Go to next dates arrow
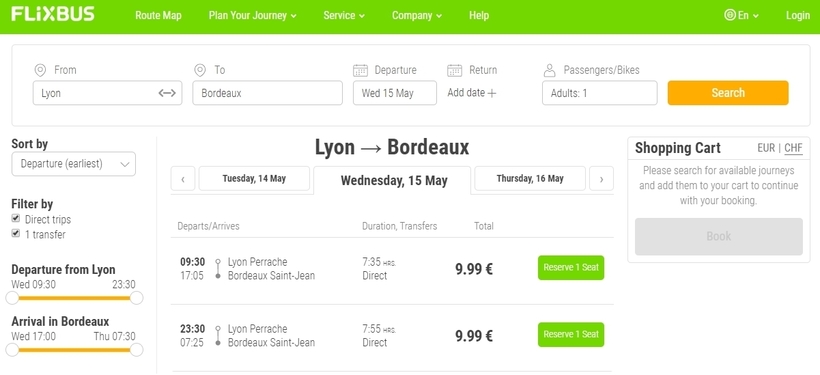Image resolution: width=820 pixels, height=375 pixels. pyautogui.click(x=601, y=179)
